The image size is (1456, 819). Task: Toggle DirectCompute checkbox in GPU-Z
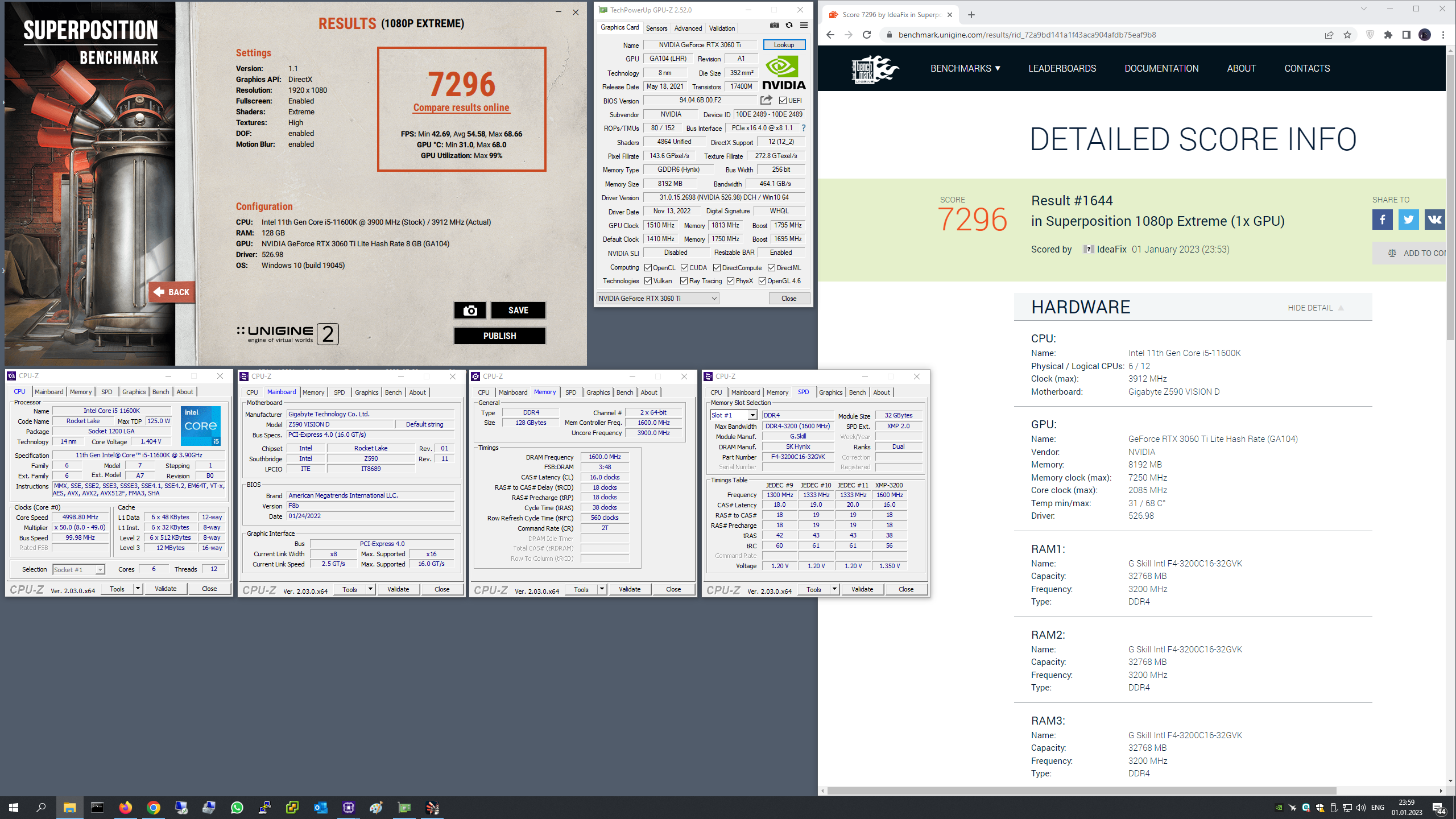pos(717,268)
